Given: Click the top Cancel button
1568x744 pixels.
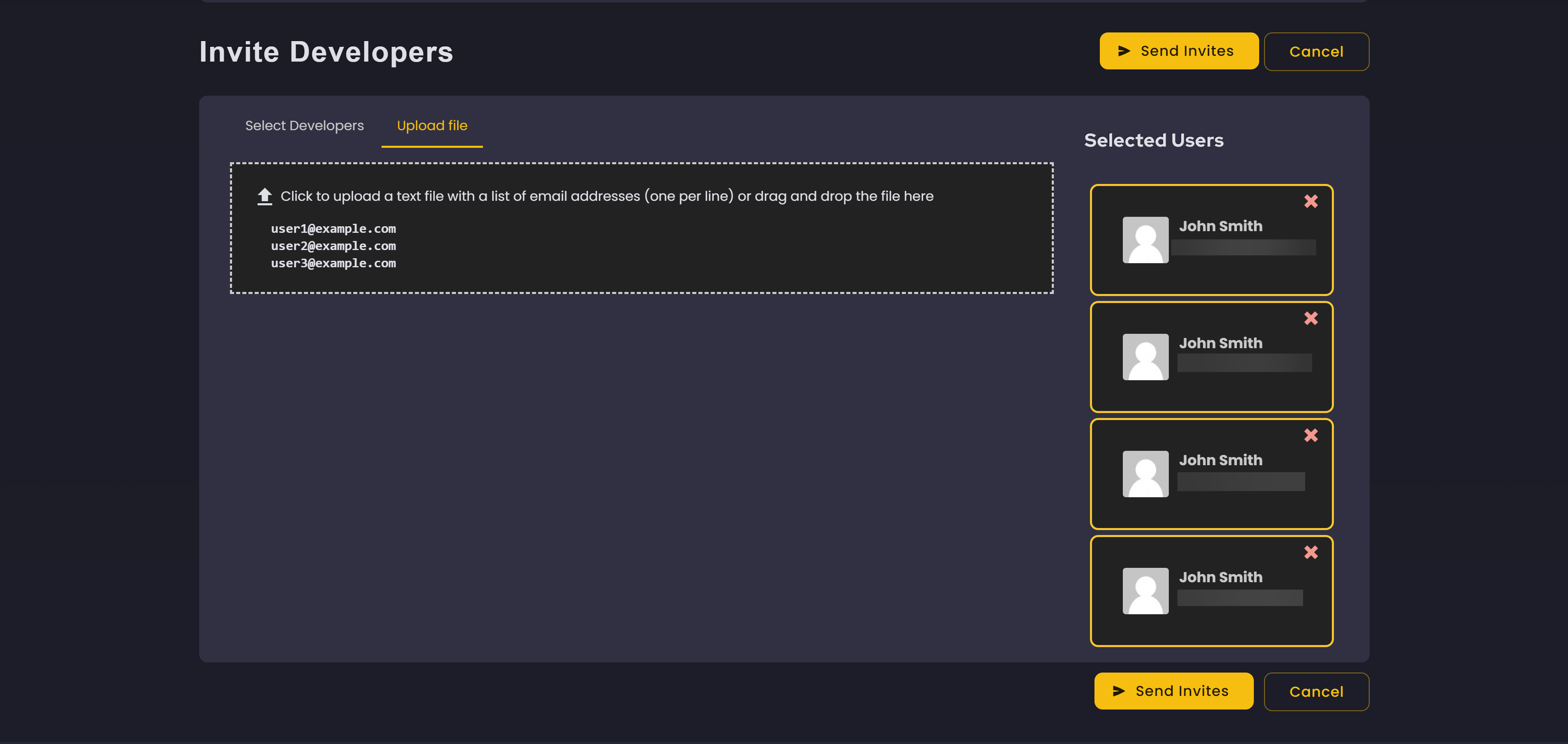Looking at the screenshot, I should point(1316,52).
